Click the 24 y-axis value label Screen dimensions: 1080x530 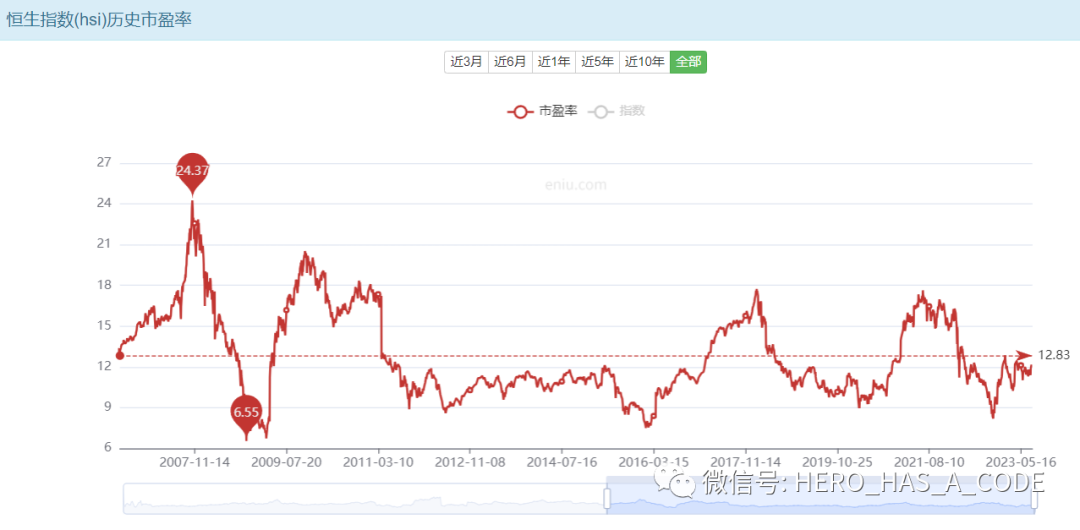pyautogui.click(x=105, y=204)
